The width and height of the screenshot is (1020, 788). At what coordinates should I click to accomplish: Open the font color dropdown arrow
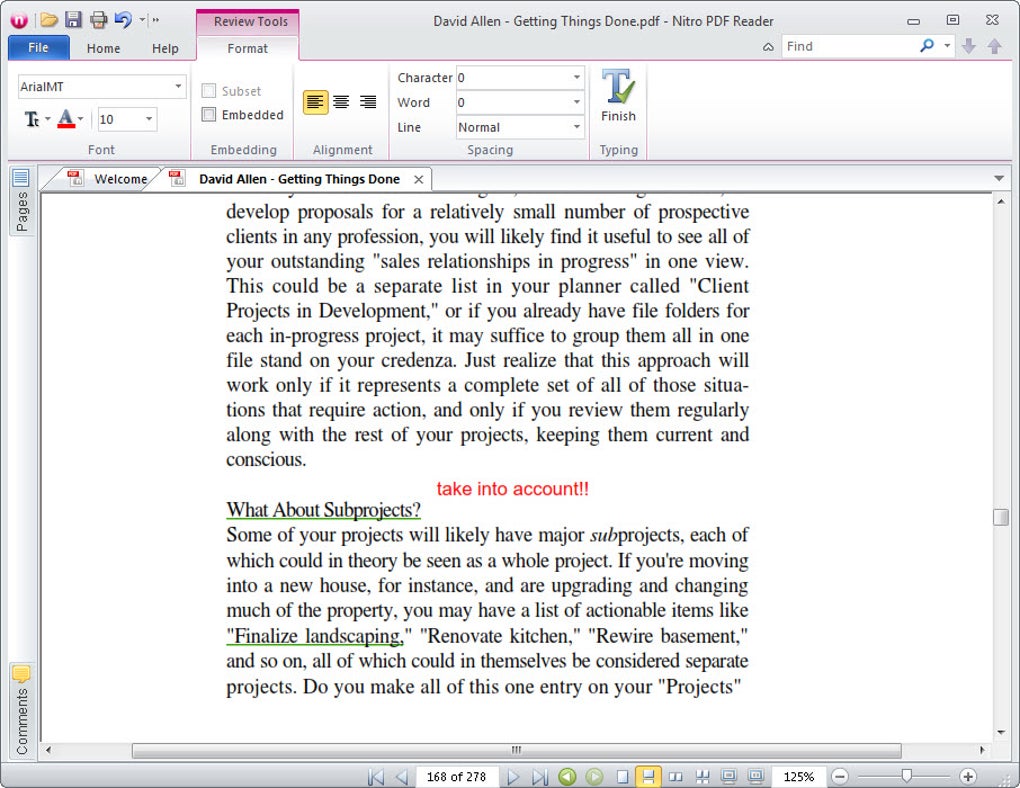[81, 119]
